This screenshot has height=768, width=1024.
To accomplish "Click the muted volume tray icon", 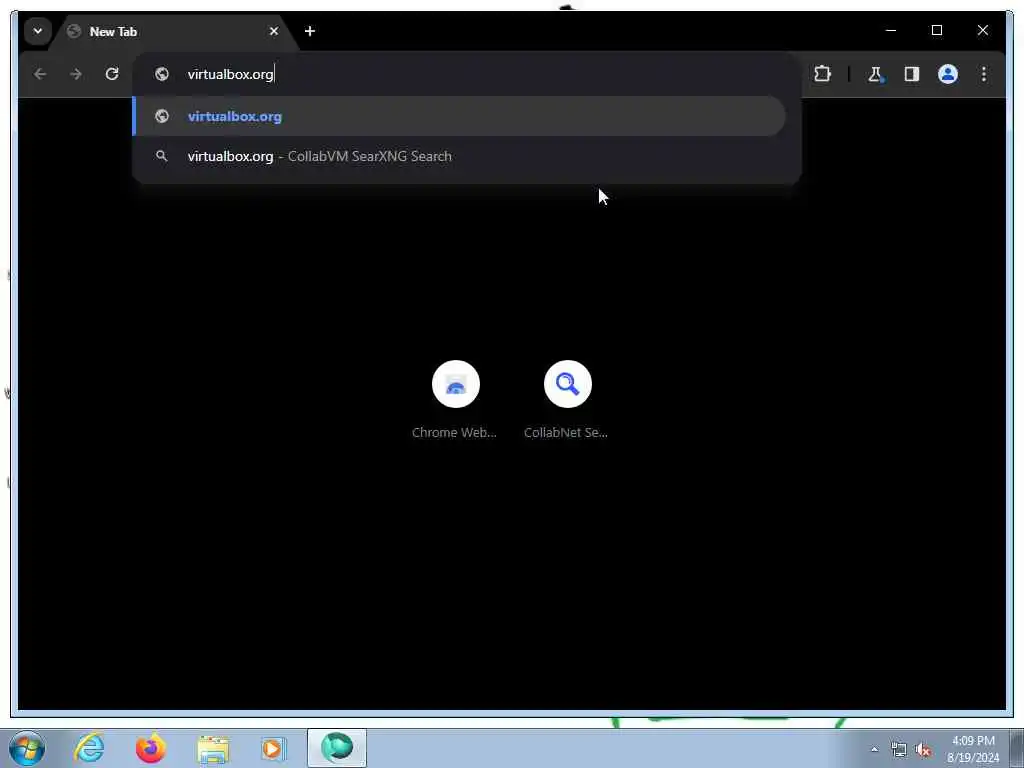I will pyautogui.click(x=923, y=749).
